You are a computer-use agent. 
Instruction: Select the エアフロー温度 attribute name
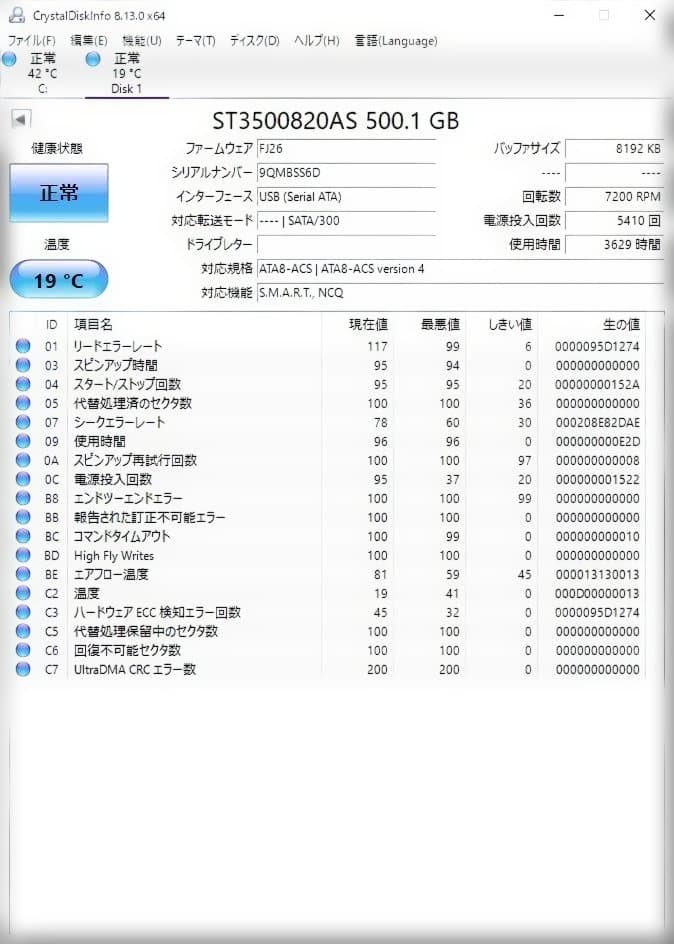point(111,574)
